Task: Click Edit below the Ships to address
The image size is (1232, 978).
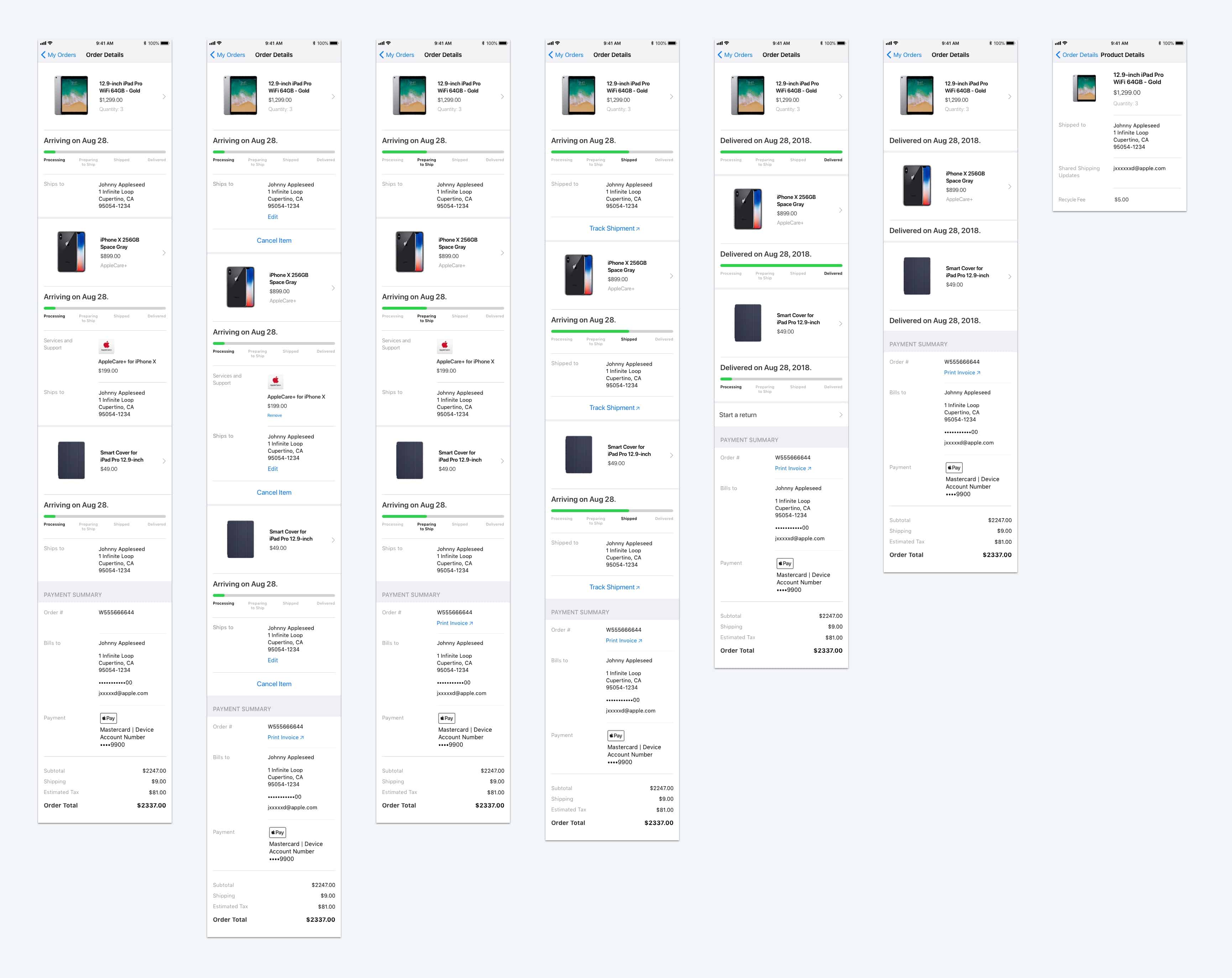Action: (273, 216)
